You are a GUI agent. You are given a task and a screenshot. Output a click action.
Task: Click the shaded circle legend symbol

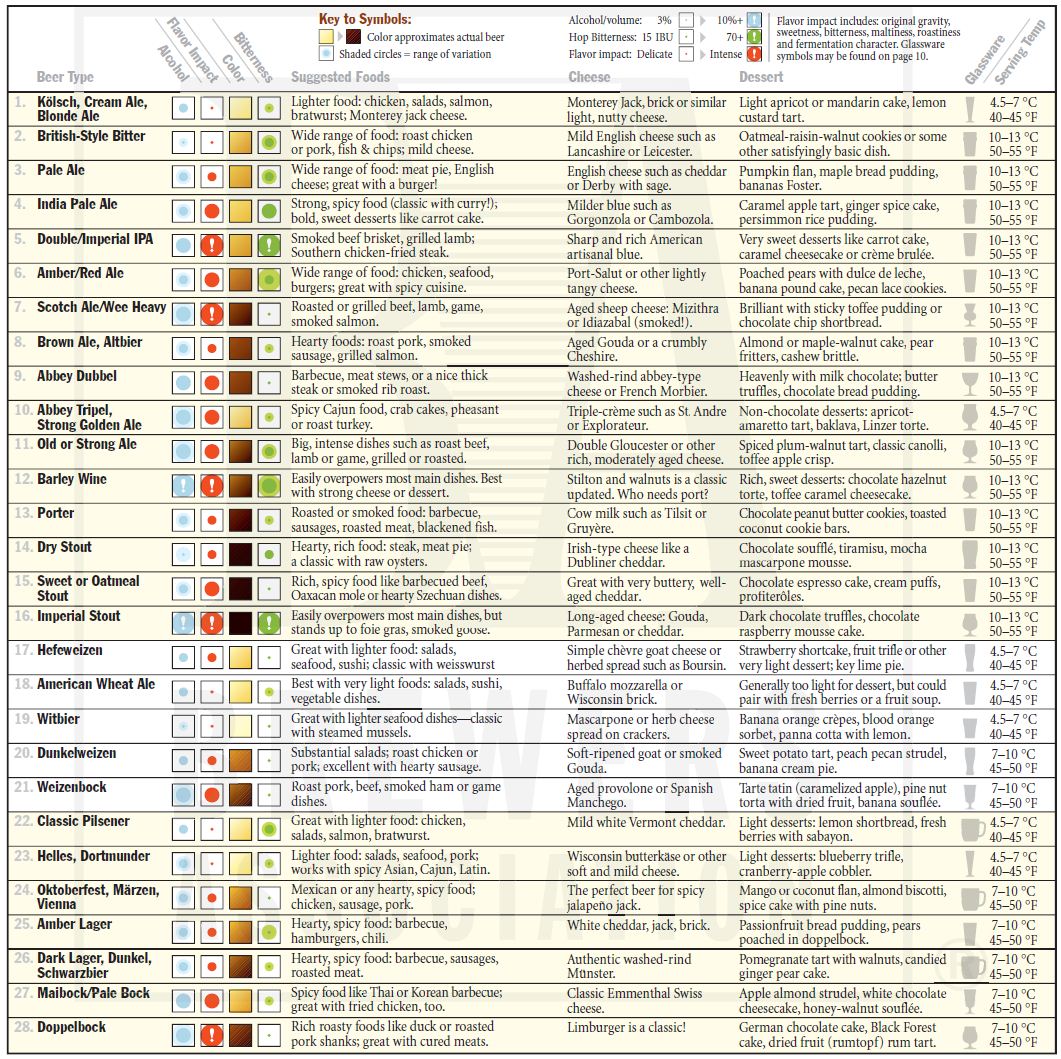coord(327,53)
